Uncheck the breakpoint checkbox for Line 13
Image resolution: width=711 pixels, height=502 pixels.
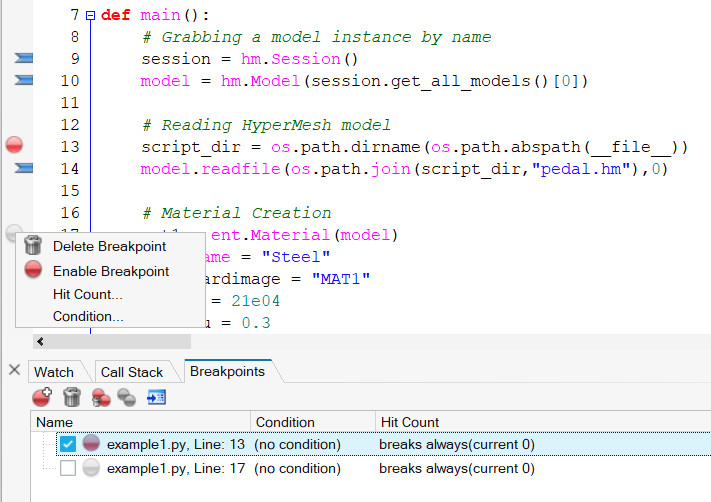tap(67, 443)
